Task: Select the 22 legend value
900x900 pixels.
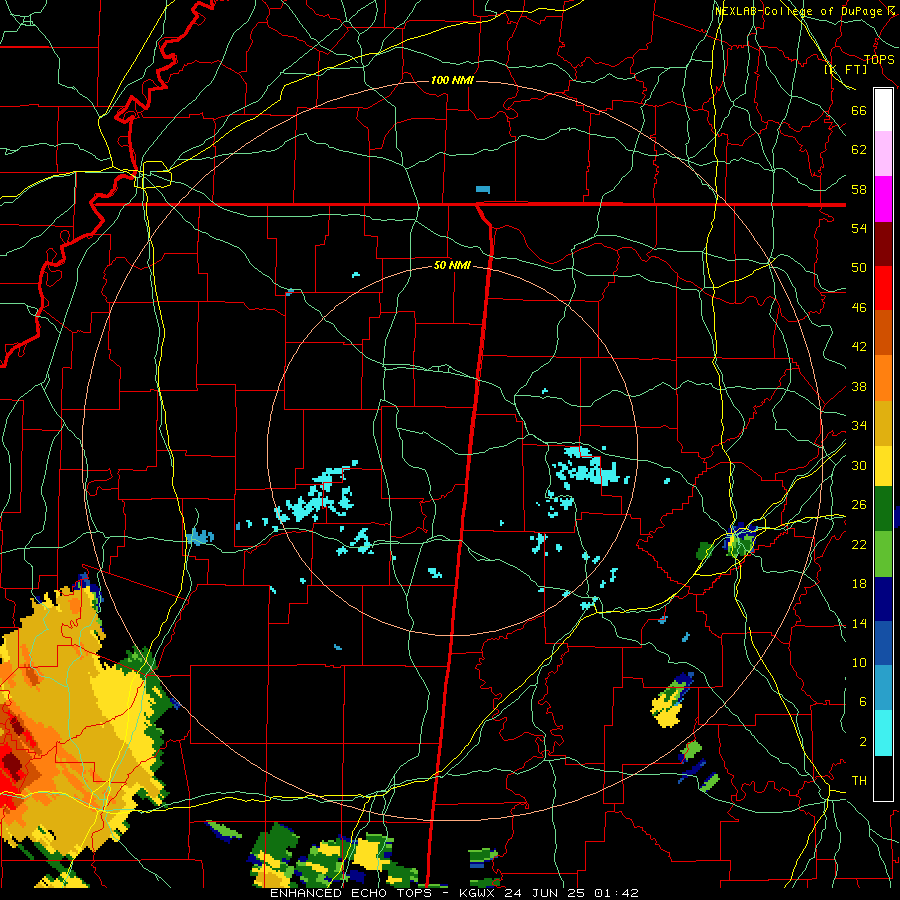Action: [x=859, y=544]
